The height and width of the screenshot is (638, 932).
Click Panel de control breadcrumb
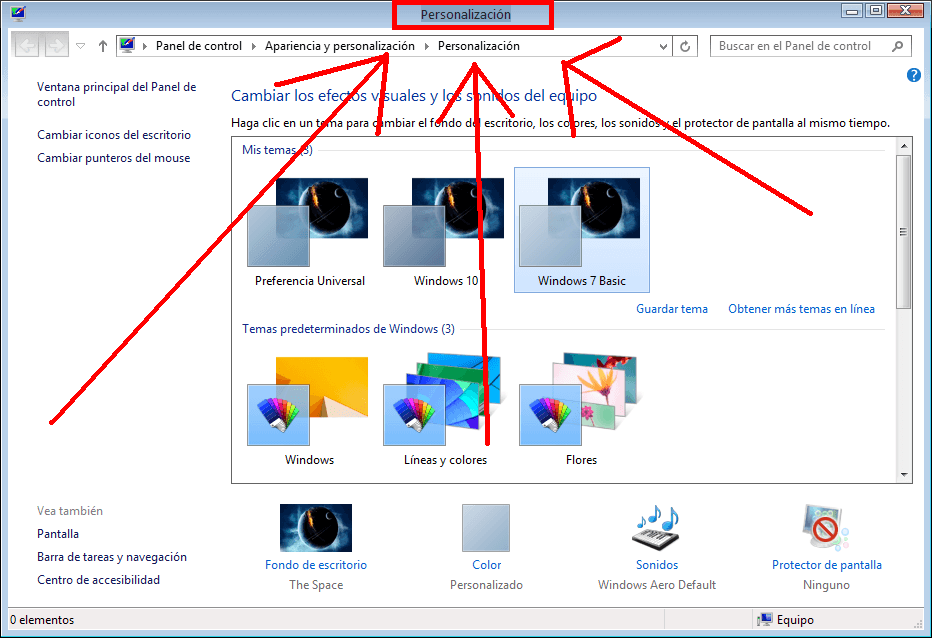(x=198, y=46)
